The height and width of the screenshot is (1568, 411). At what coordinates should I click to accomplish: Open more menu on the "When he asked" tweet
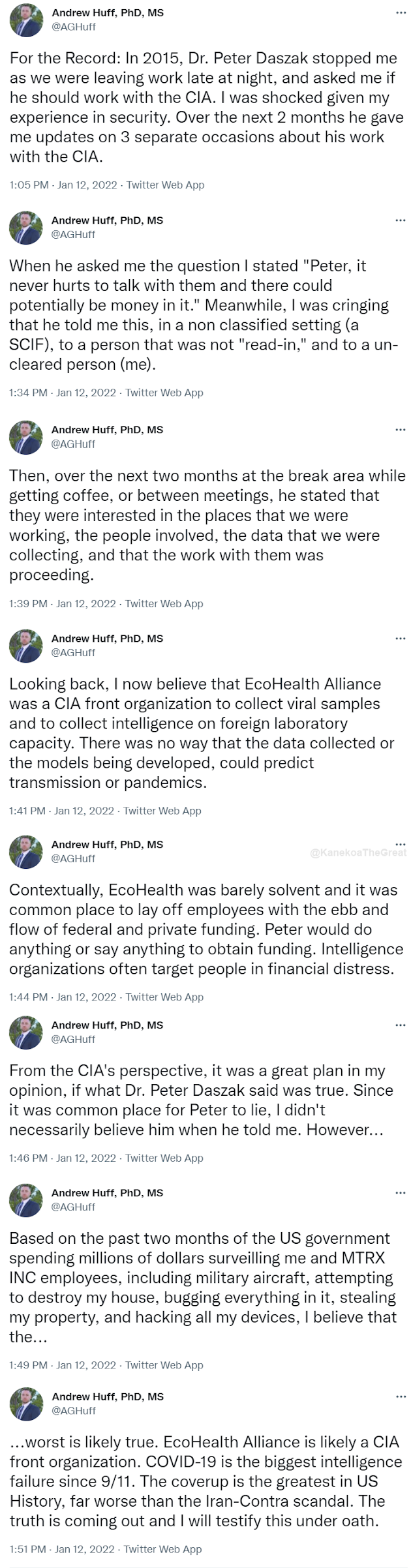click(x=400, y=220)
